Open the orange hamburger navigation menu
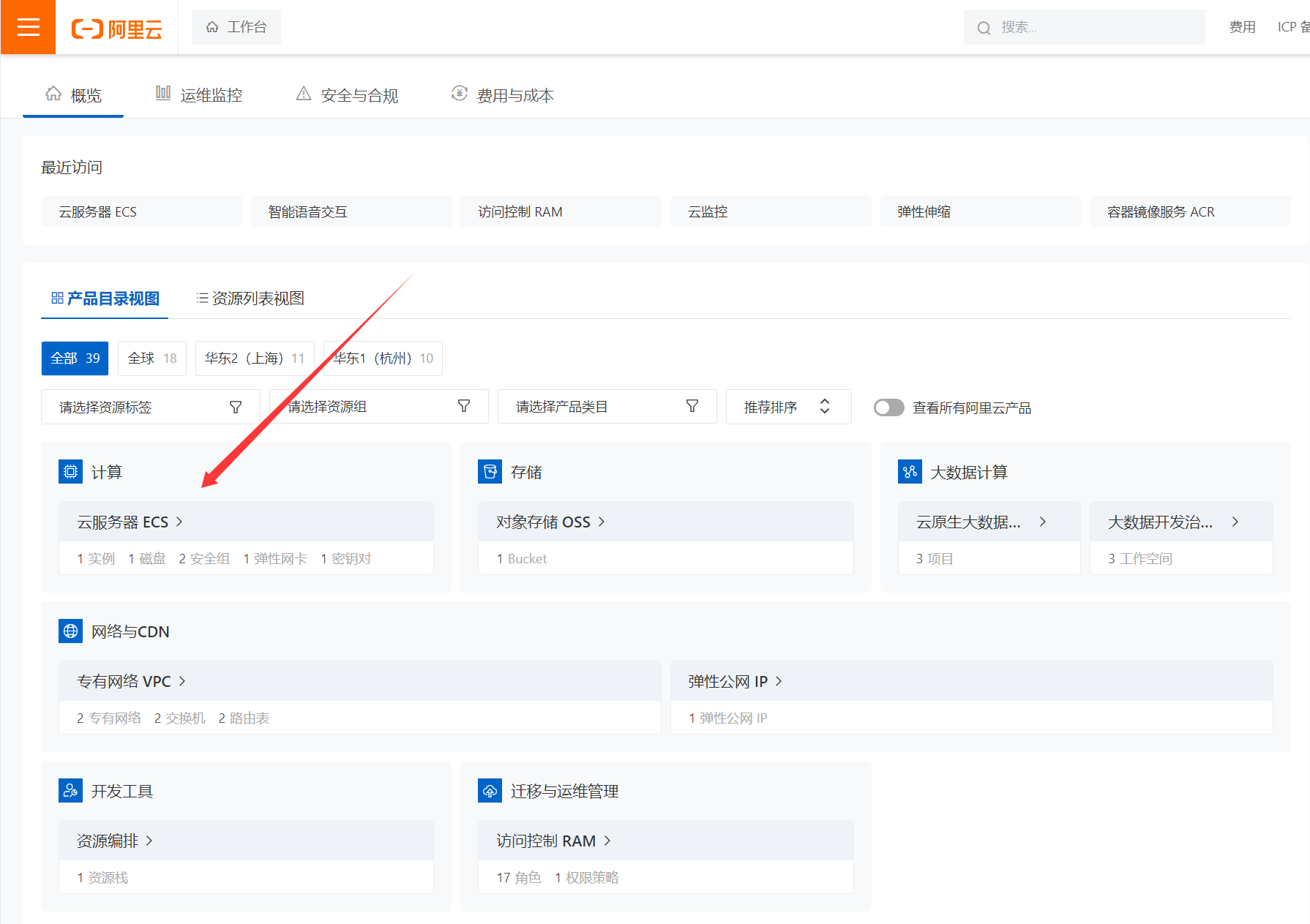The width and height of the screenshot is (1310, 924). (x=28, y=27)
